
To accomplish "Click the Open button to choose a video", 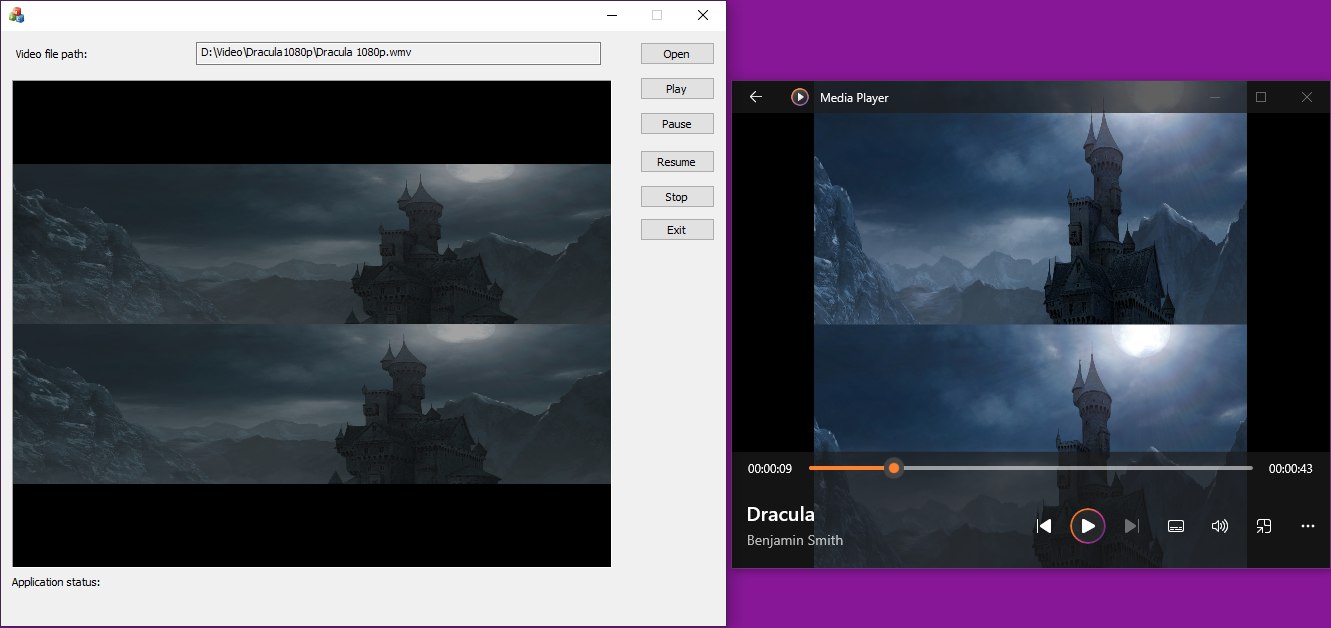I will 677,54.
